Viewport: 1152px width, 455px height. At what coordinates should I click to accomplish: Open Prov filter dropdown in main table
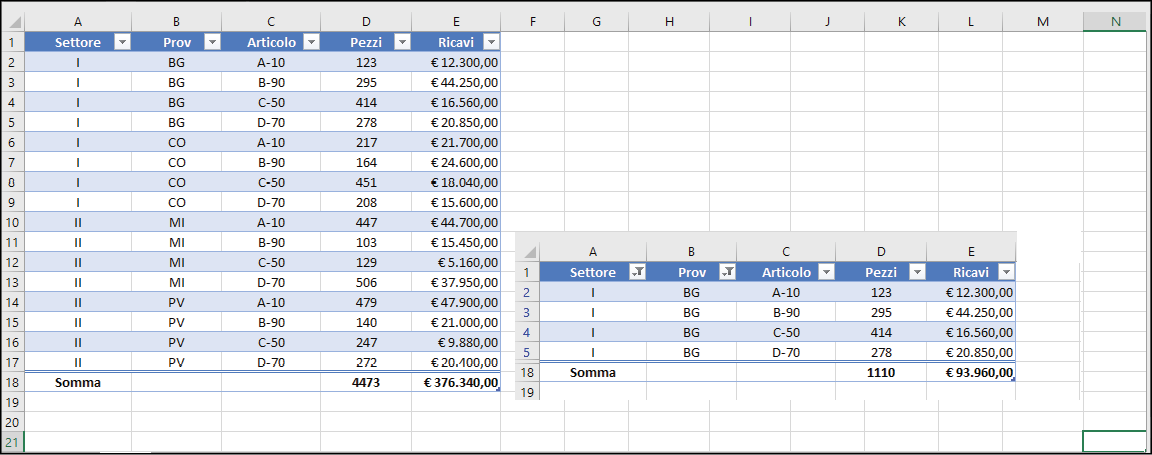pyautogui.click(x=212, y=43)
